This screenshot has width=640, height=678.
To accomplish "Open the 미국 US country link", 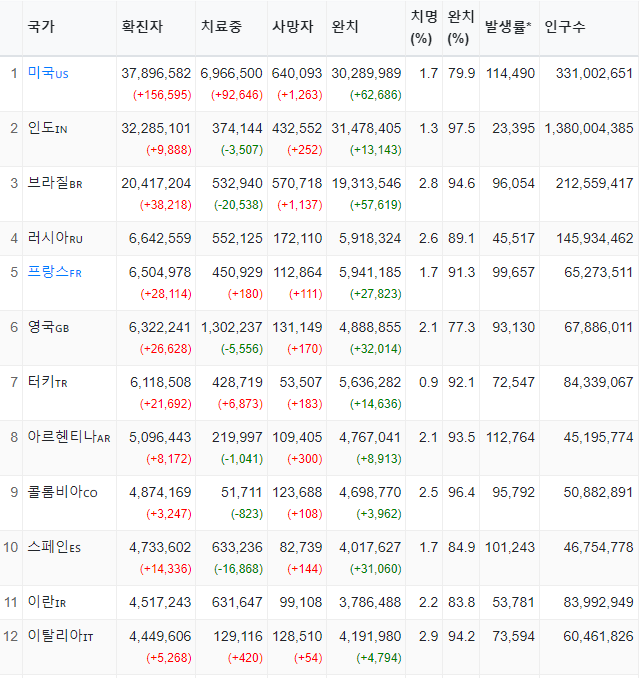I will (x=48, y=73).
